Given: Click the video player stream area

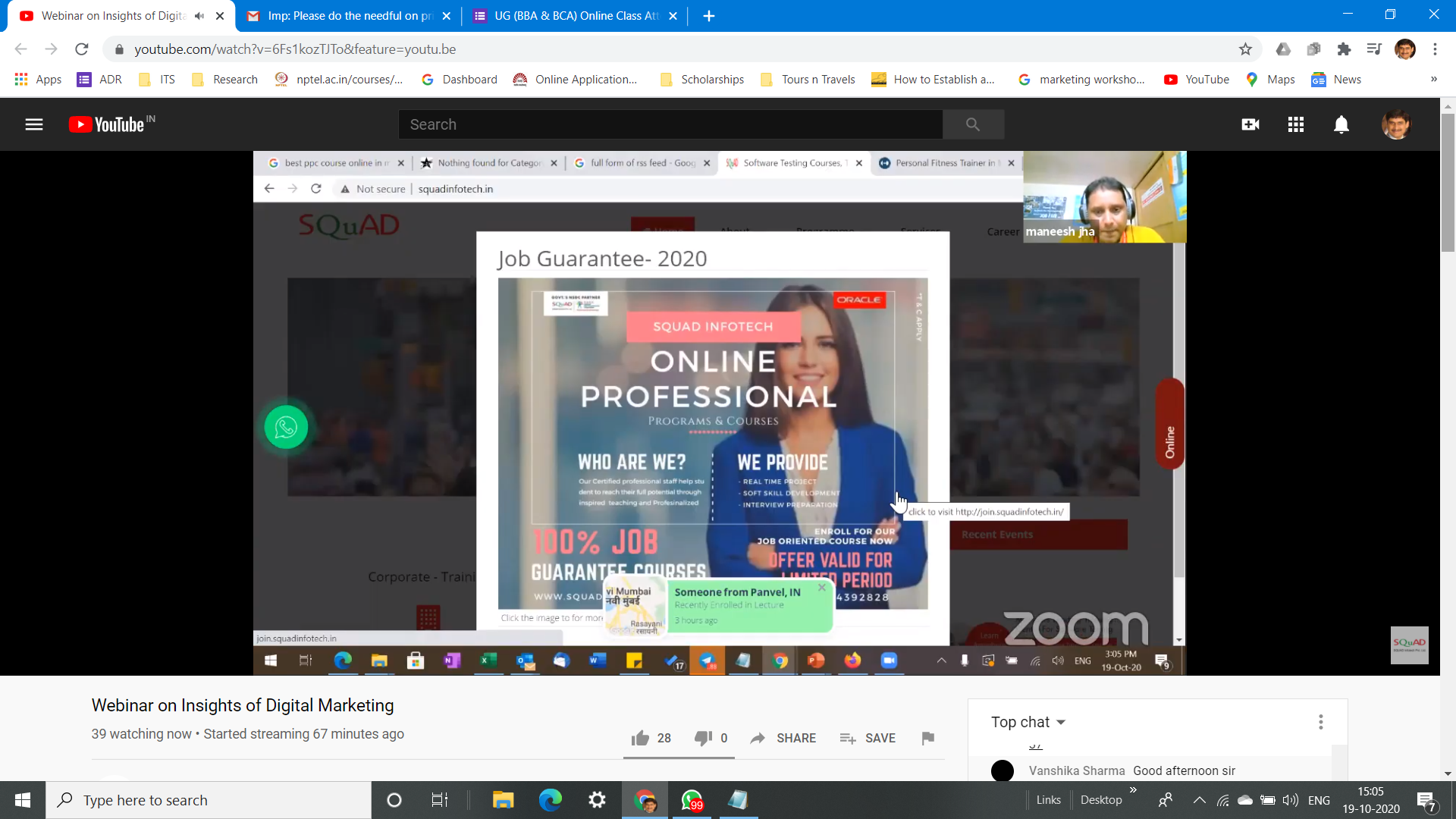Looking at the screenshot, I should click(x=720, y=413).
